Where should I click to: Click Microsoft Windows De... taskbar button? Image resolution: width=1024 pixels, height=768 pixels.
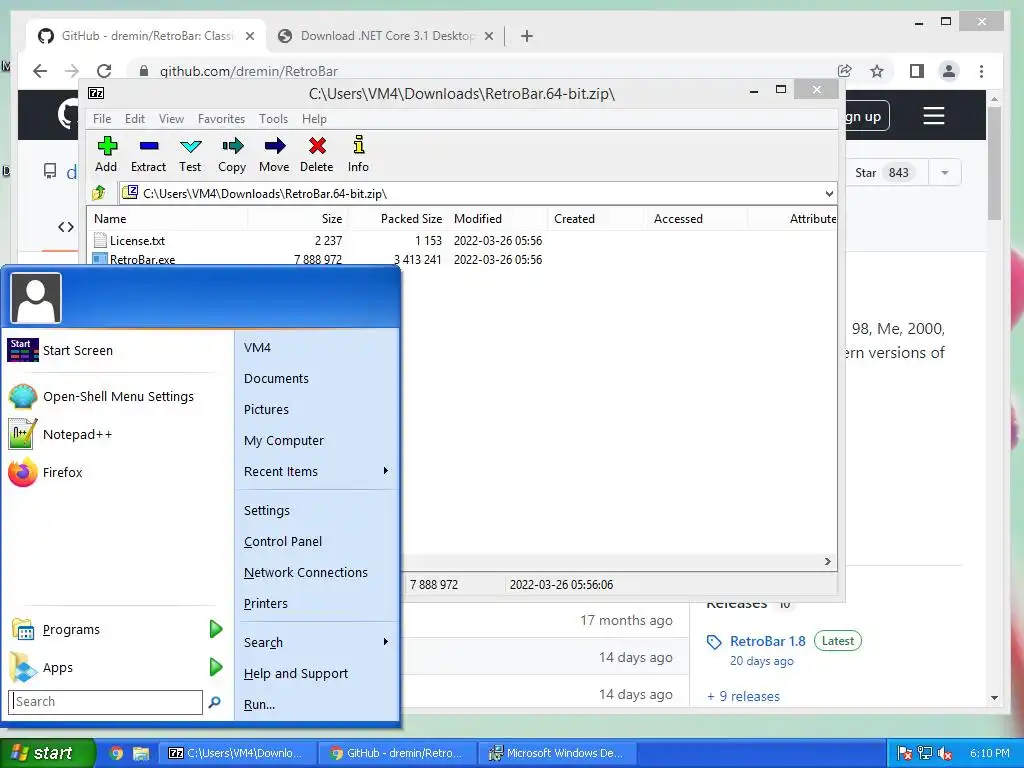tap(557, 753)
